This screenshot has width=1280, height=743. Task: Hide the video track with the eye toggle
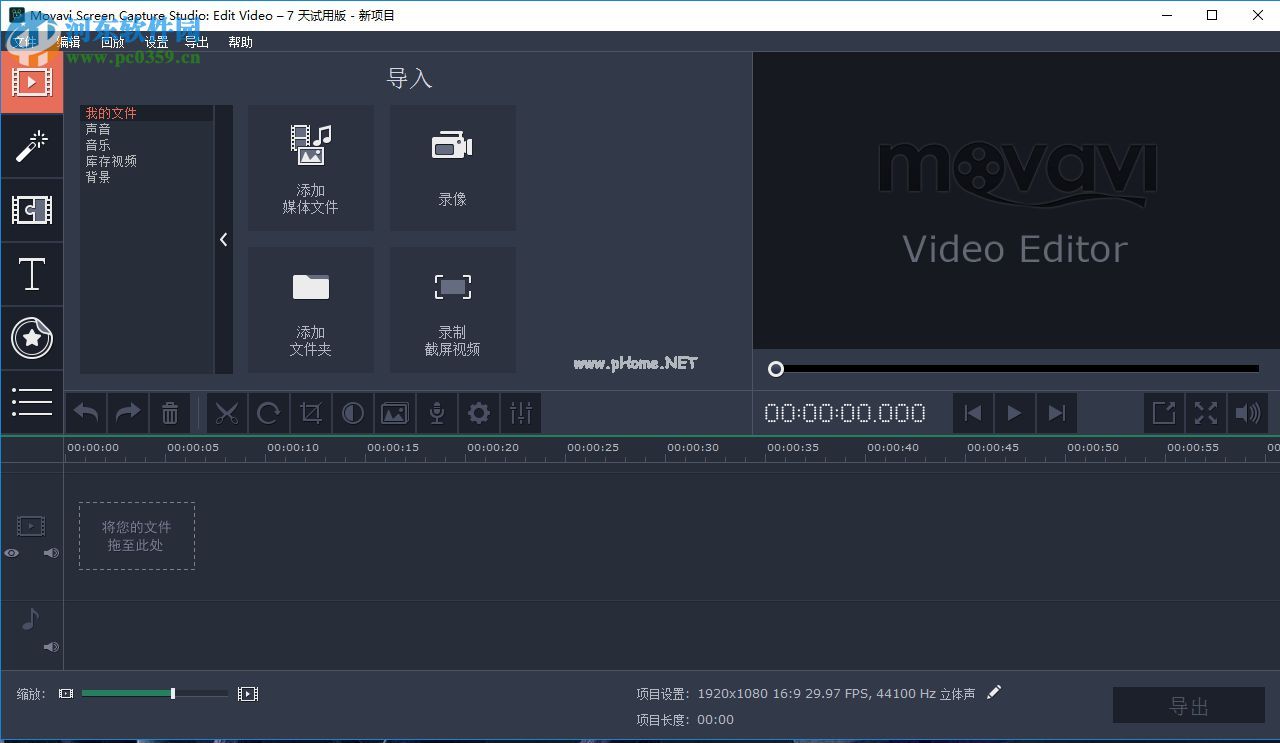point(12,552)
